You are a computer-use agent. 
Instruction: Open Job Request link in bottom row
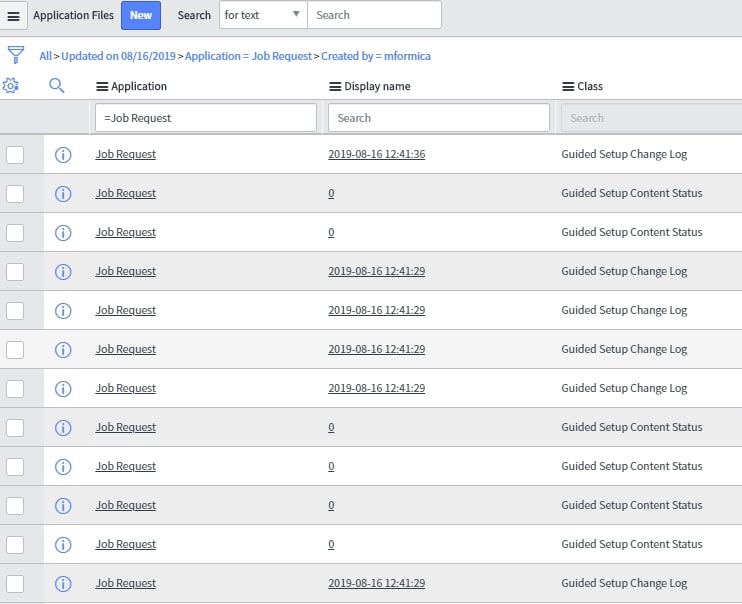click(x=125, y=583)
